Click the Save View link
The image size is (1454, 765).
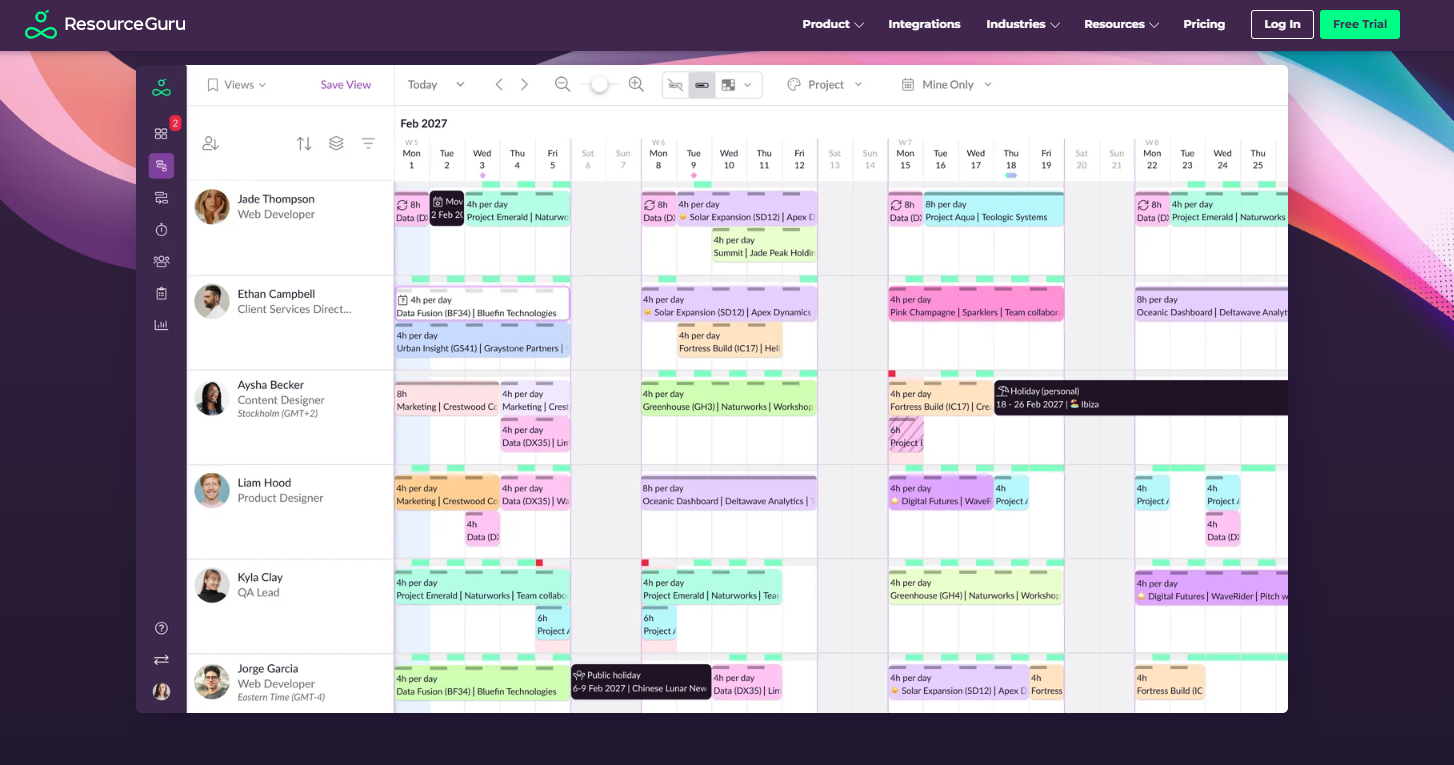[346, 85]
